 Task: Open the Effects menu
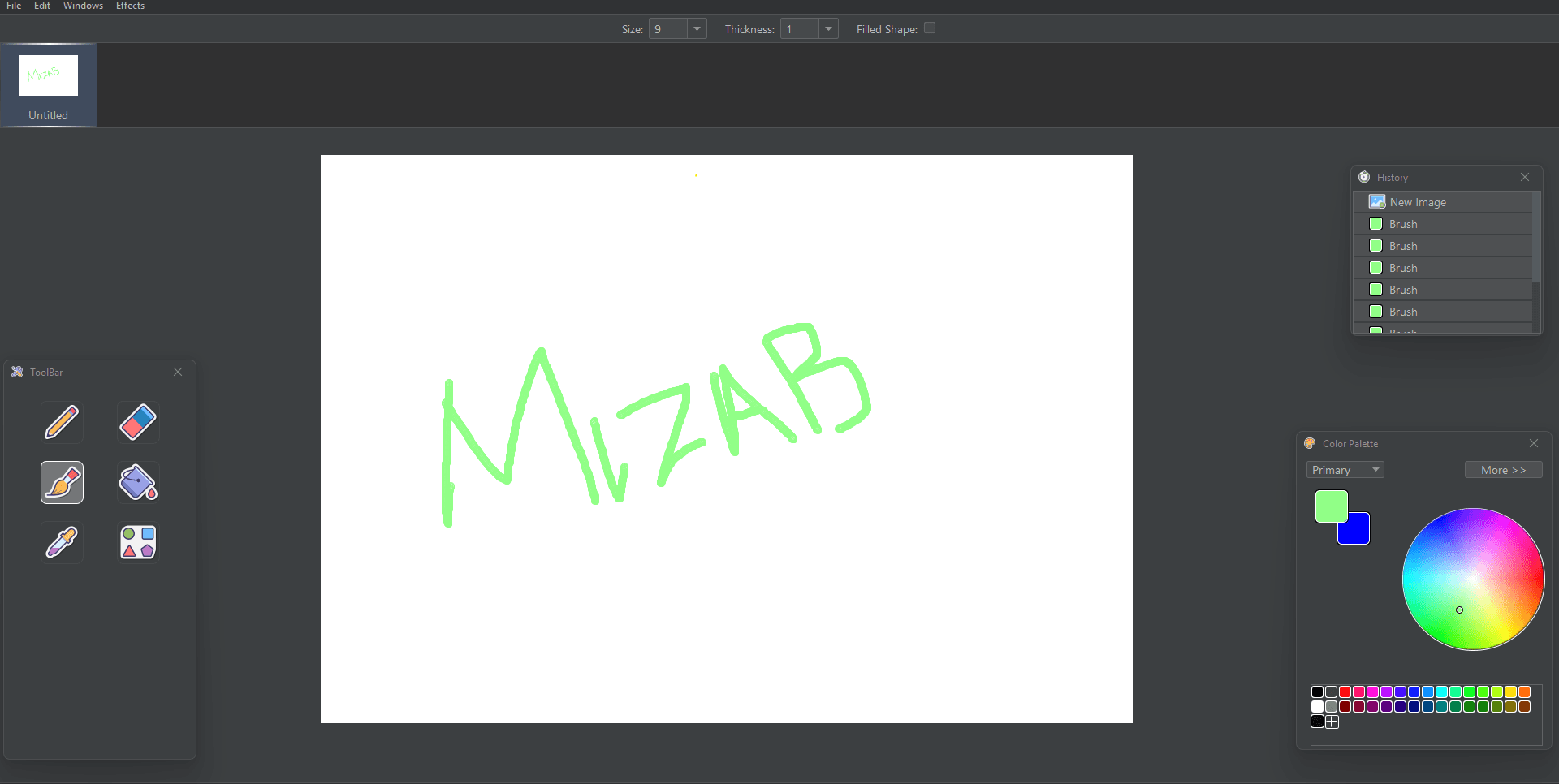pyautogui.click(x=130, y=6)
